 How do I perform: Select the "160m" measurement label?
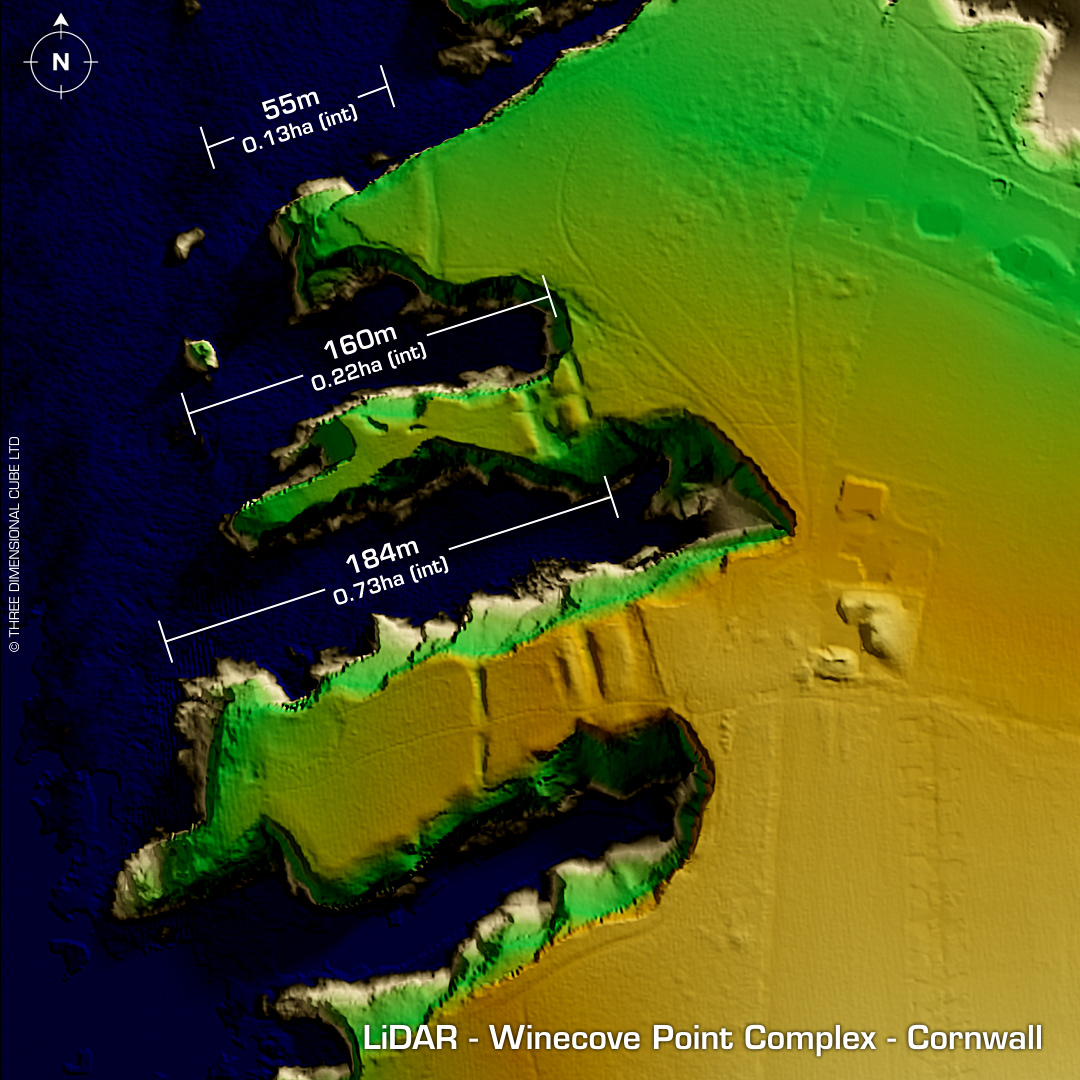[x=360, y=342]
